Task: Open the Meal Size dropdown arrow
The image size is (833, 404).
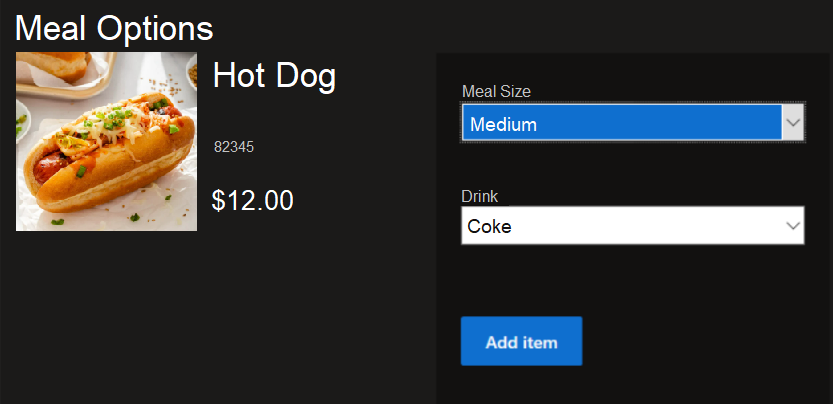Action: 793,123
